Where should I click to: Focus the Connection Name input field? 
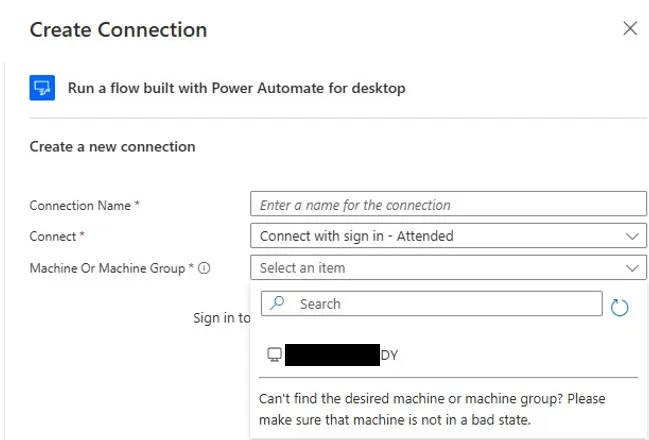(x=448, y=205)
